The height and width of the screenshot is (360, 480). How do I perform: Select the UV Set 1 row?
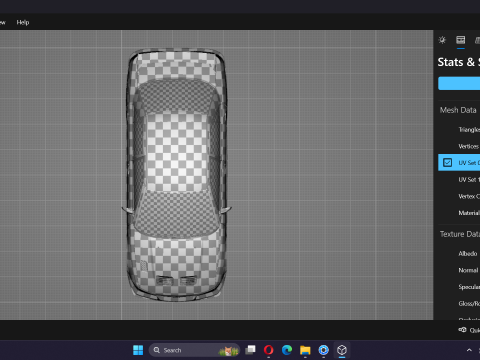pyautogui.click(x=459, y=180)
